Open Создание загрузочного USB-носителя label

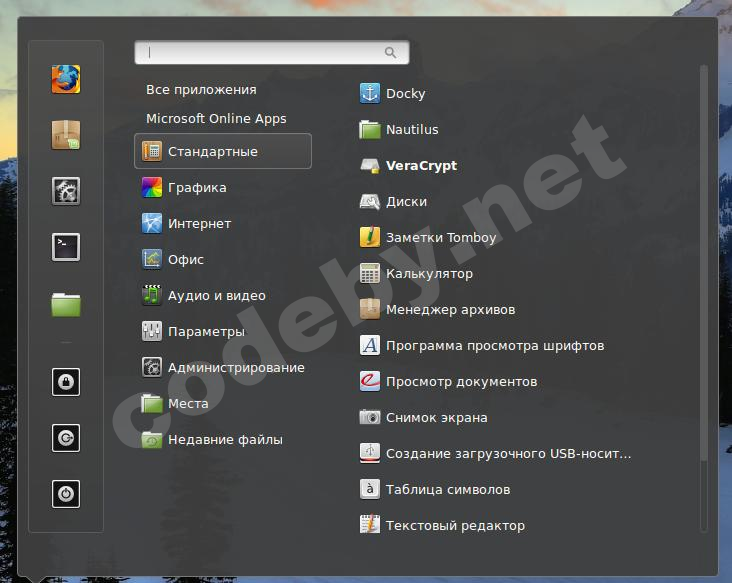[508, 454]
